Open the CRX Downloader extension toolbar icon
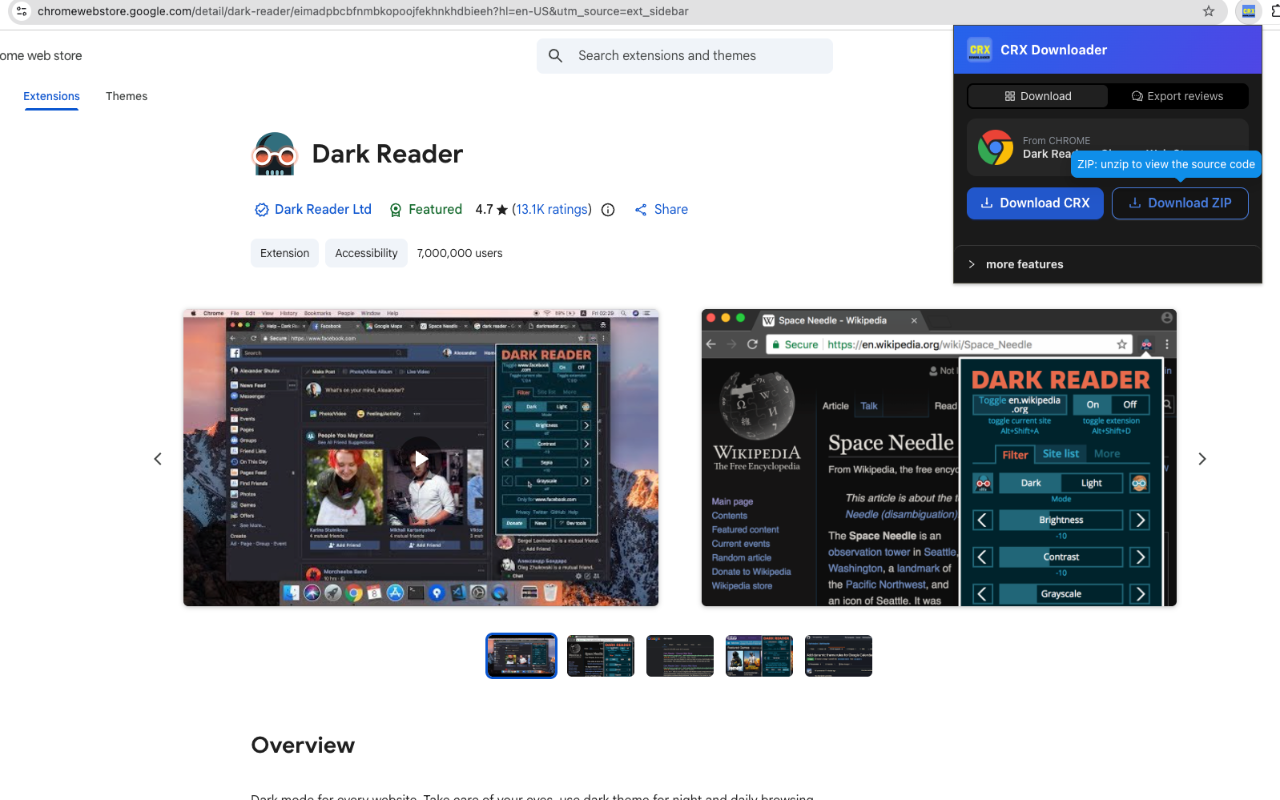Image resolution: width=1280 pixels, height=800 pixels. [1248, 11]
